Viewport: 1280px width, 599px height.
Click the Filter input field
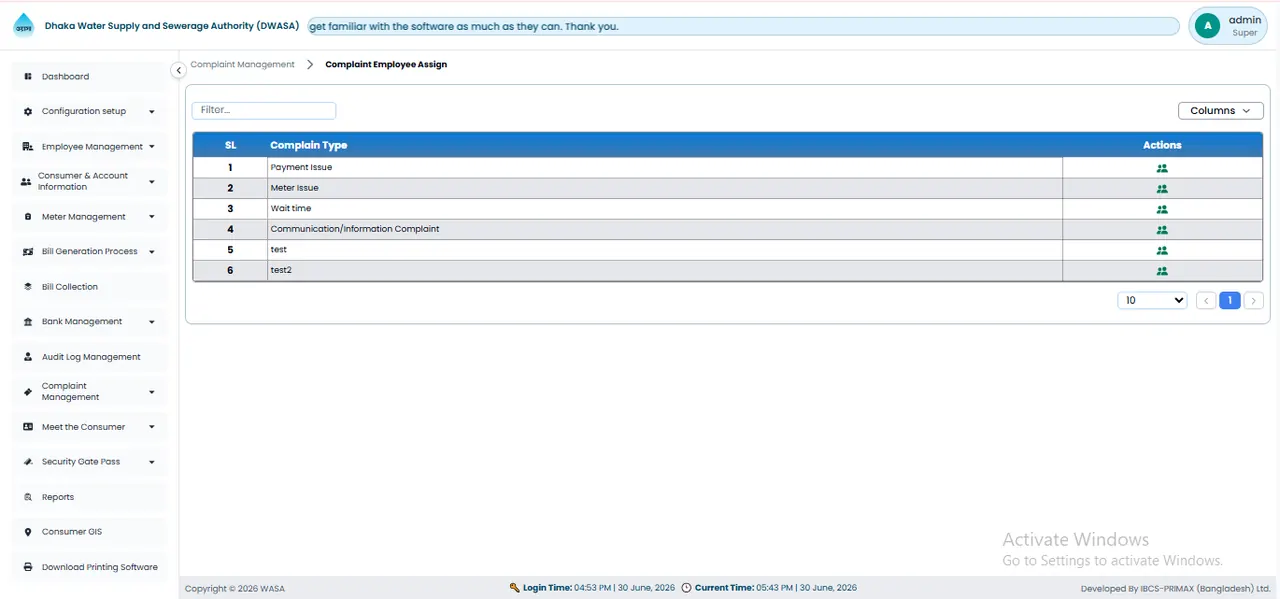pos(264,110)
